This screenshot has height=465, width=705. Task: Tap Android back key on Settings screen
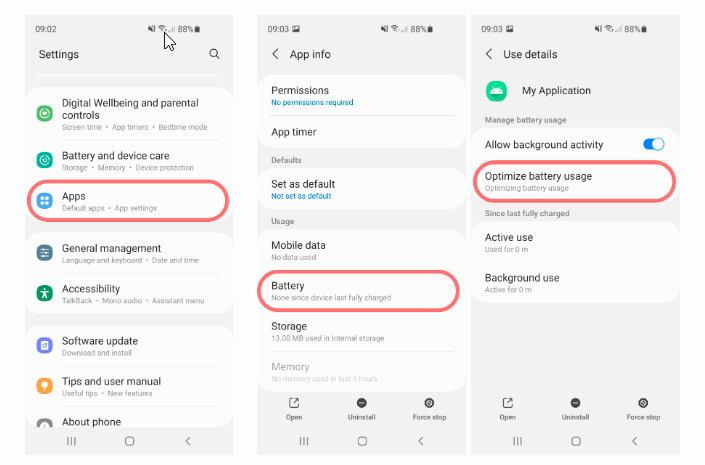coord(188,441)
